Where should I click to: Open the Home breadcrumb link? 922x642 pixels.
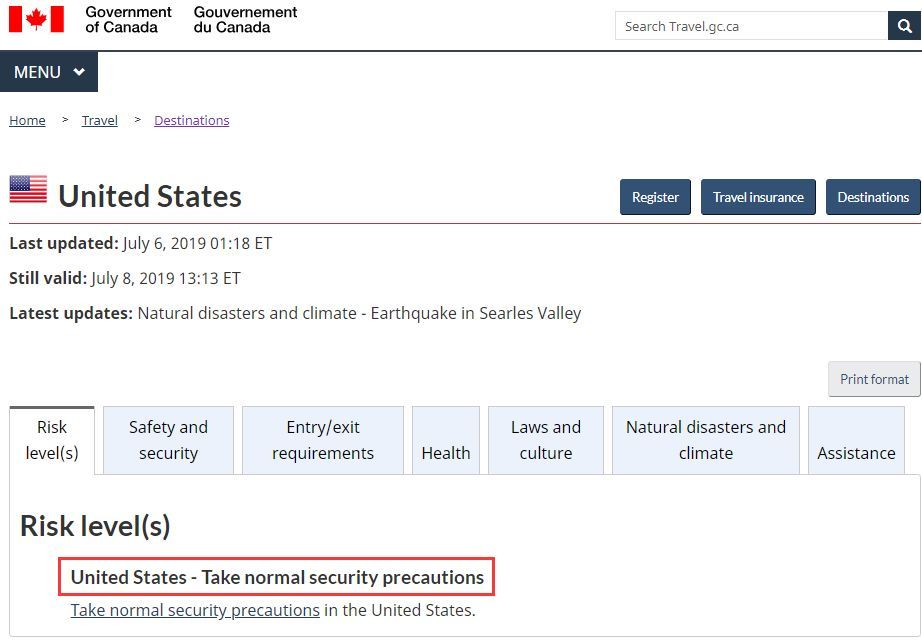click(27, 121)
